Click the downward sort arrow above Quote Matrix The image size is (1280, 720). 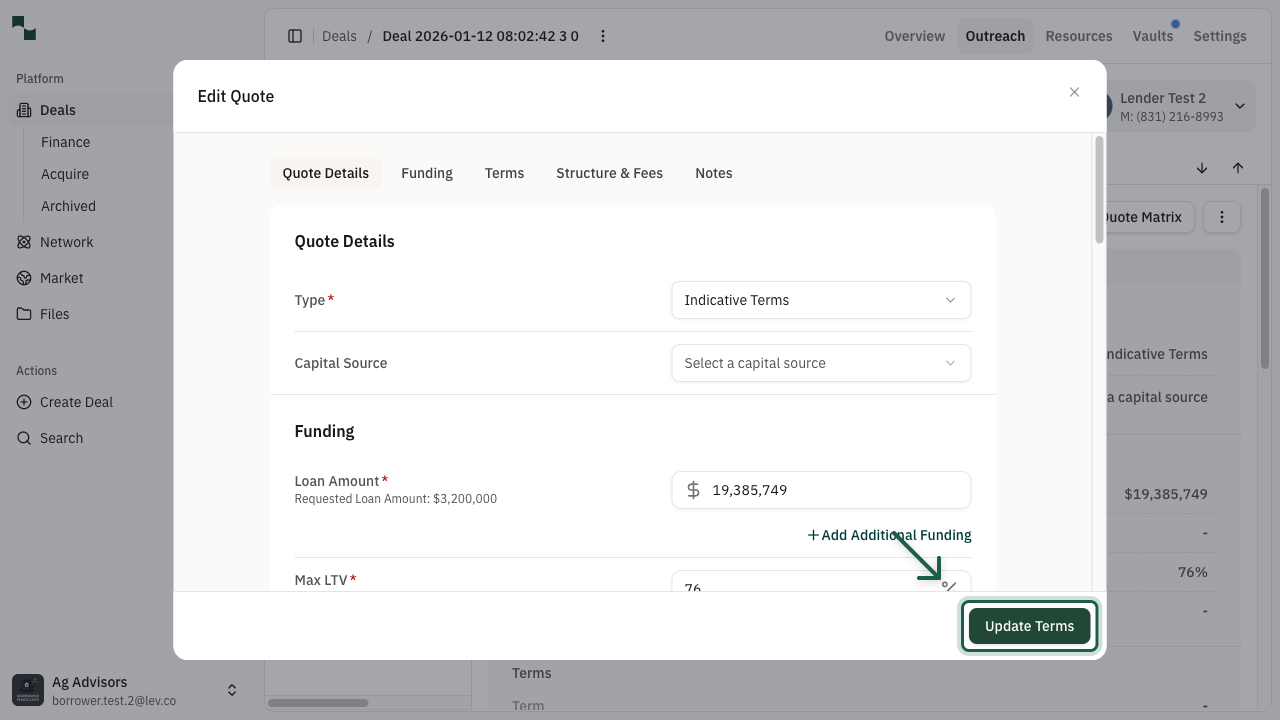(1202, 168)
